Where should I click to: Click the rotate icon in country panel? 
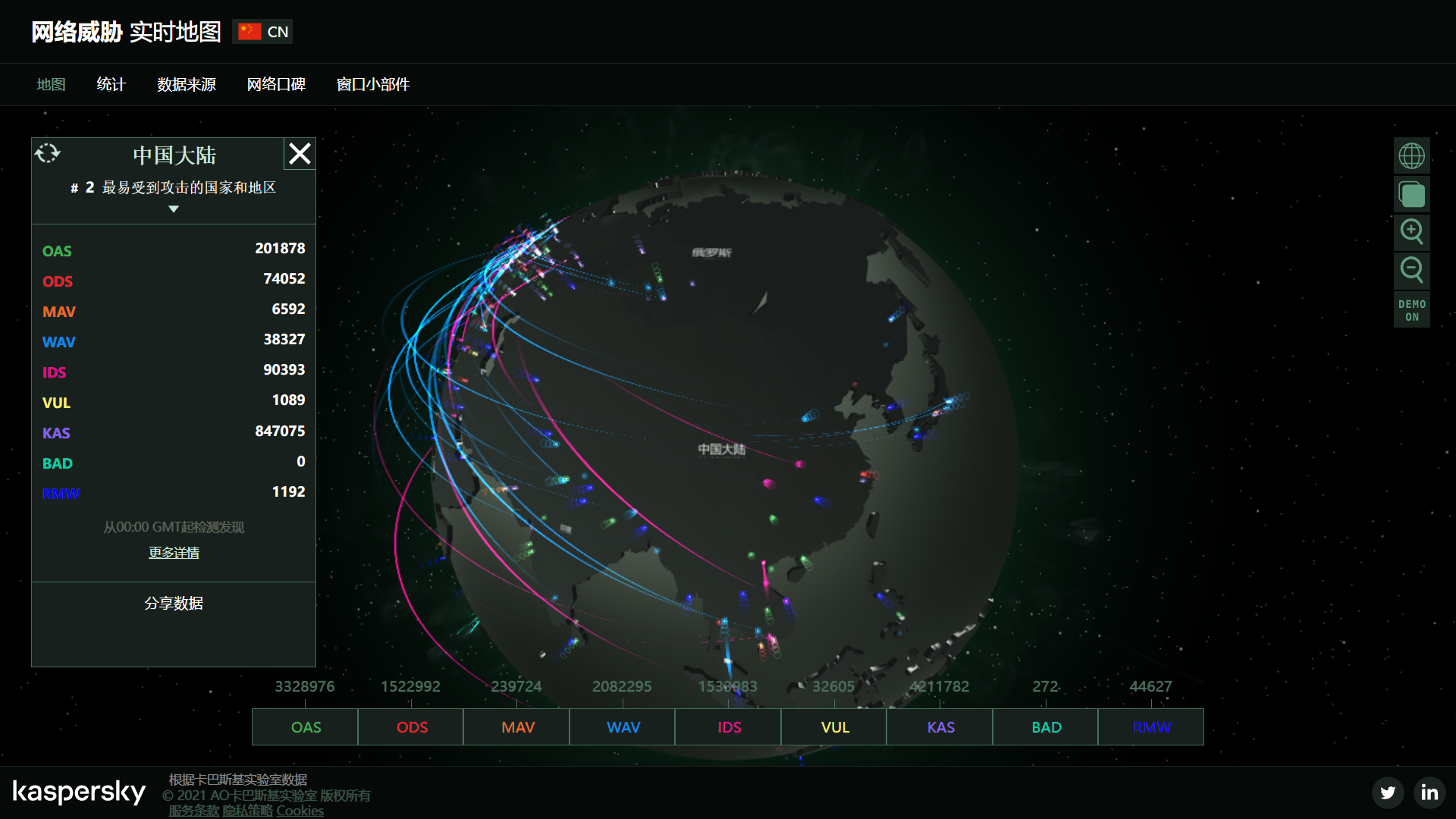coord(47,154)
